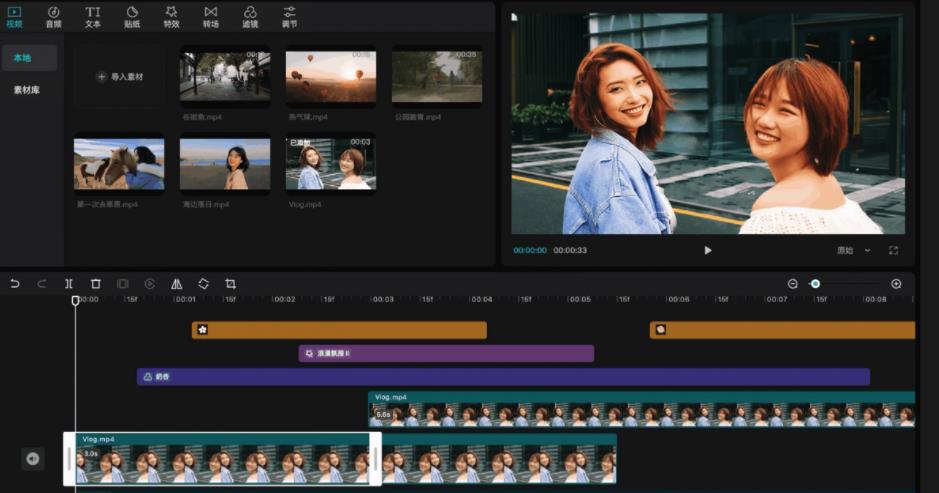Open the 转场 (Transitions) tab
This screenshot has height=493, width=939.
click(211, 17)
